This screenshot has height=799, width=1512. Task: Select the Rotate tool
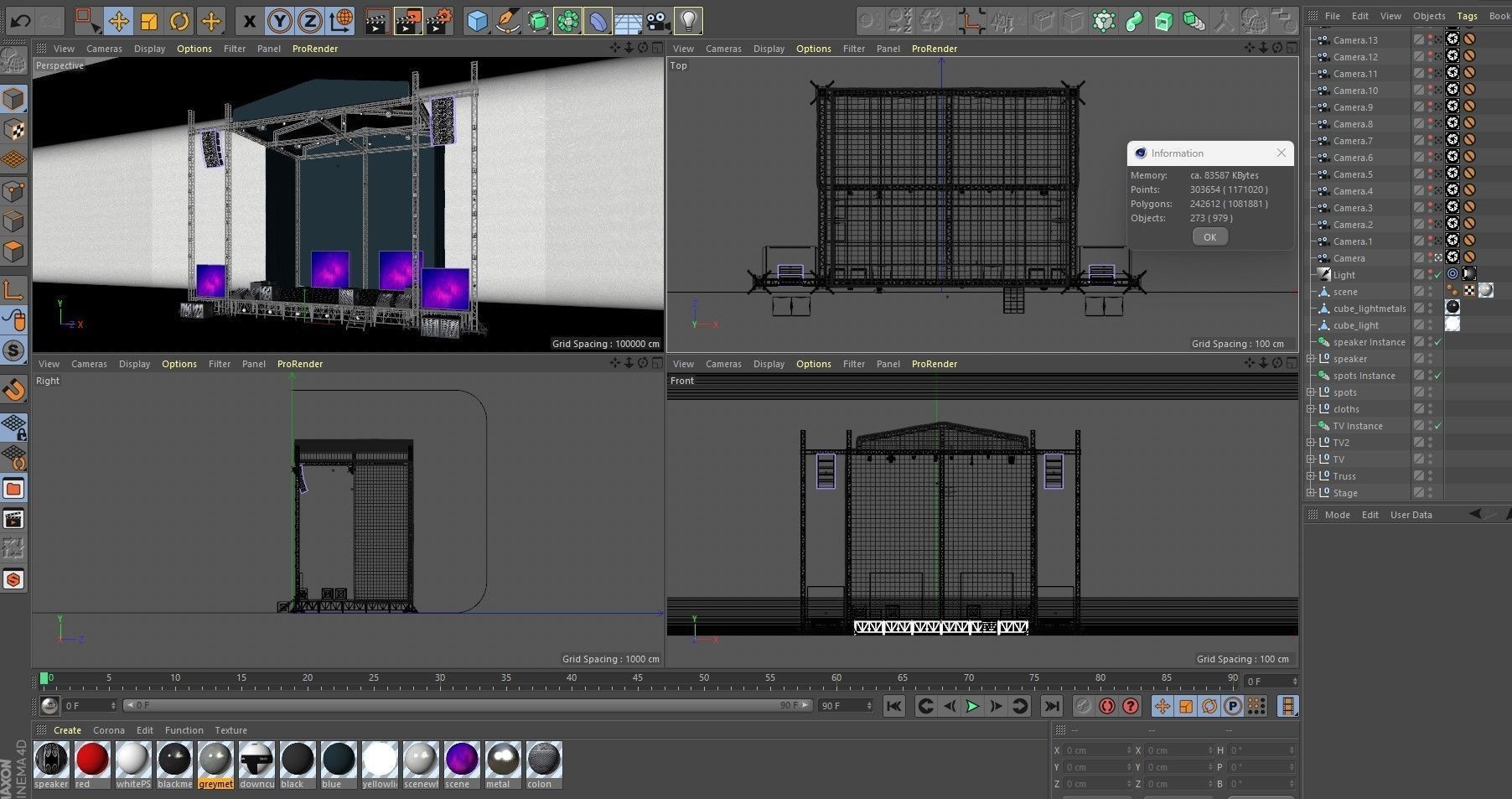[x=179, y=21]
